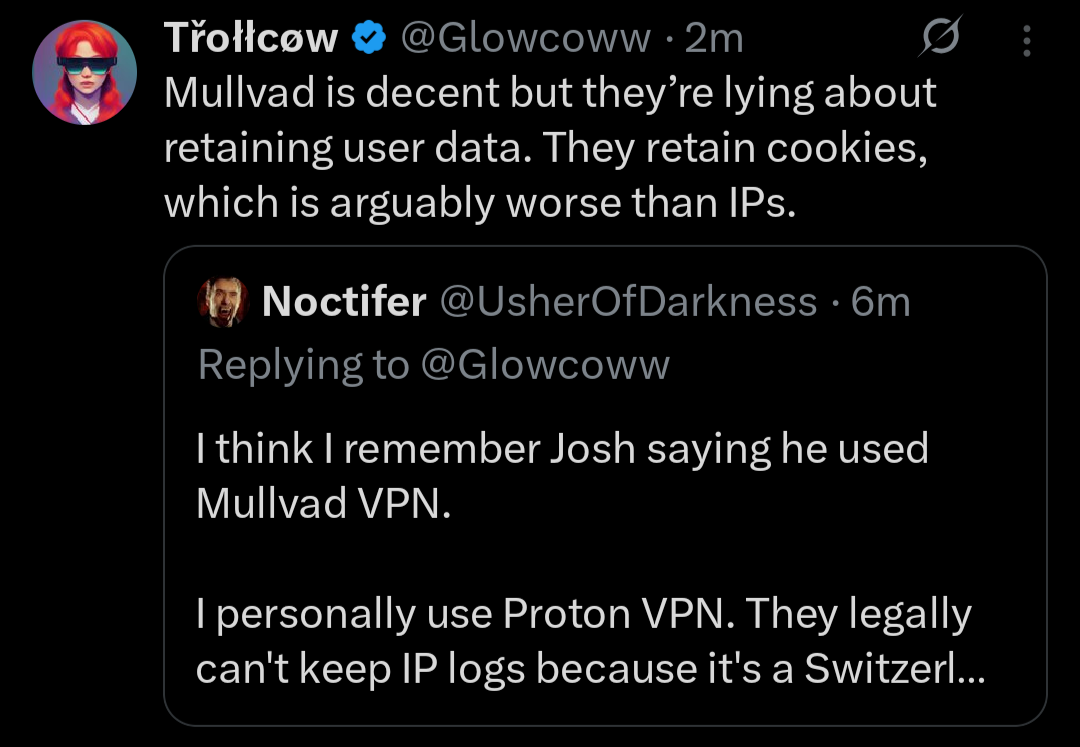Open the 2m timestamp permalink
The width and height of the screenshot is (1080, 747).
click(x=714, y=39)
